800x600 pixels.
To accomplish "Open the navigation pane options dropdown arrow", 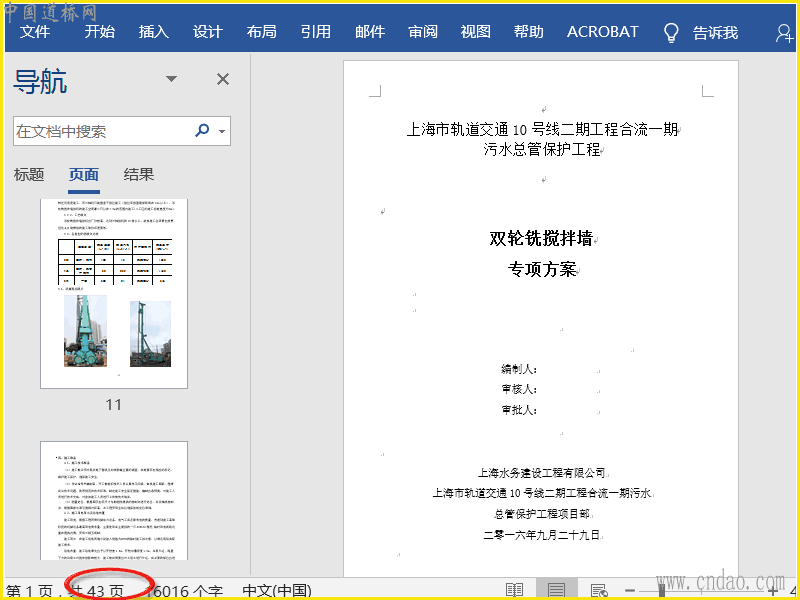I will 171,79.
